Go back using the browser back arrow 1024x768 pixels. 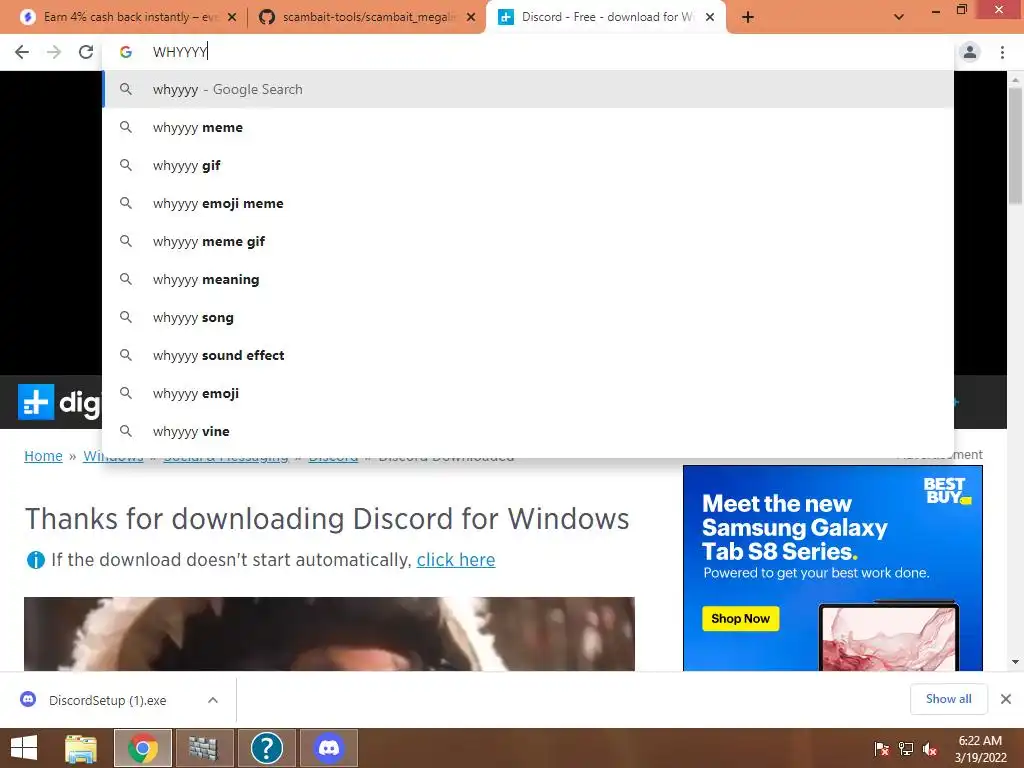pyautogui.click(x=22, y=52)
